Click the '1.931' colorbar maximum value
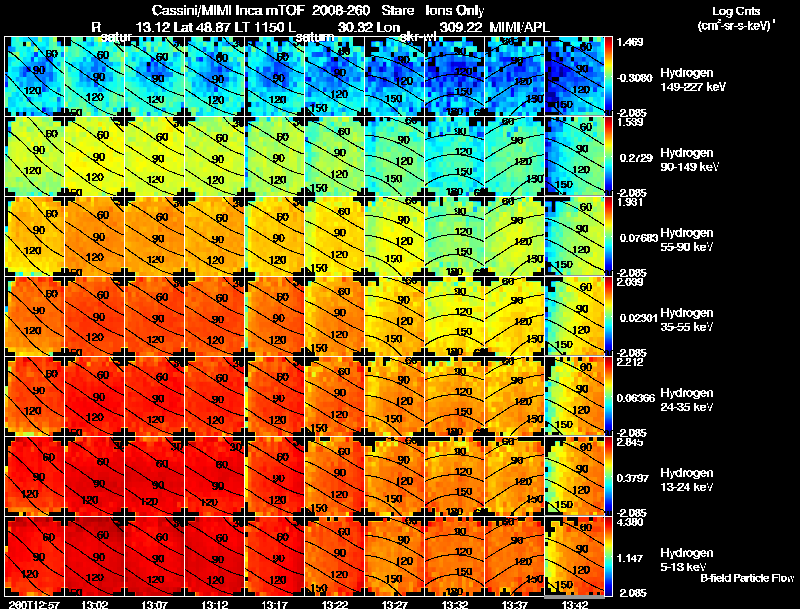The image size is (800, 609). [x=630, y=202]
